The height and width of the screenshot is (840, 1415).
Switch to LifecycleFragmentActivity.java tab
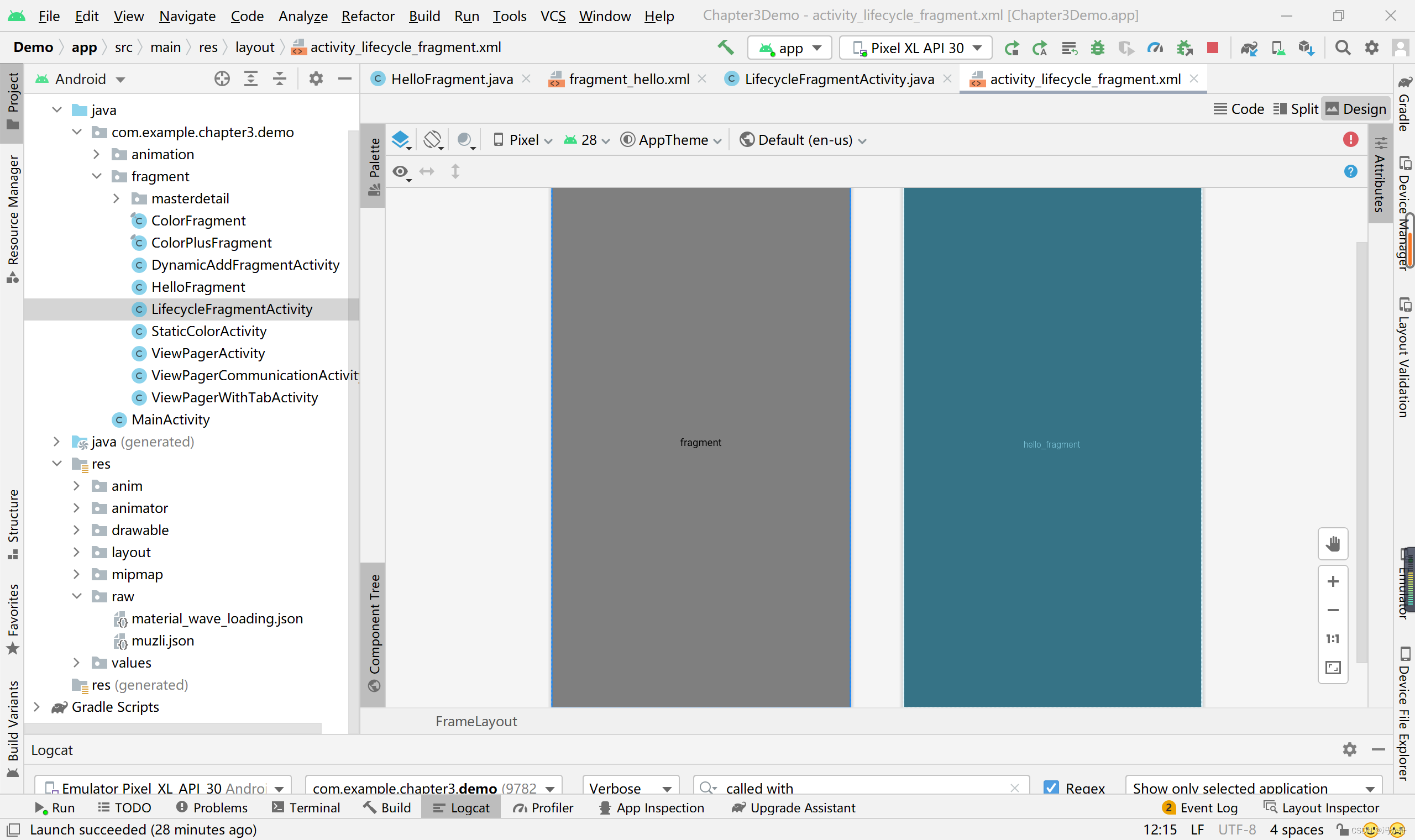839,78
